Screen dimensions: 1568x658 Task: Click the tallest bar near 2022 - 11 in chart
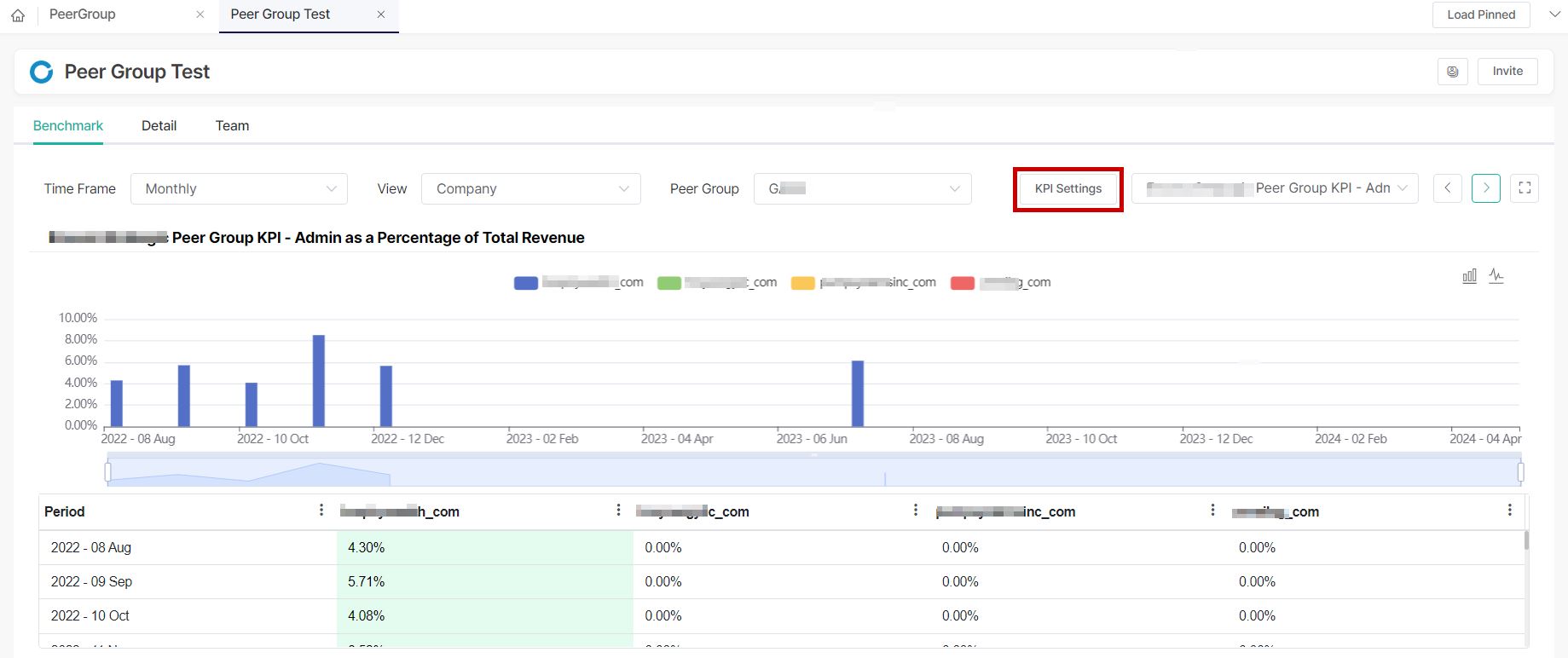click(x=319, y=381)
